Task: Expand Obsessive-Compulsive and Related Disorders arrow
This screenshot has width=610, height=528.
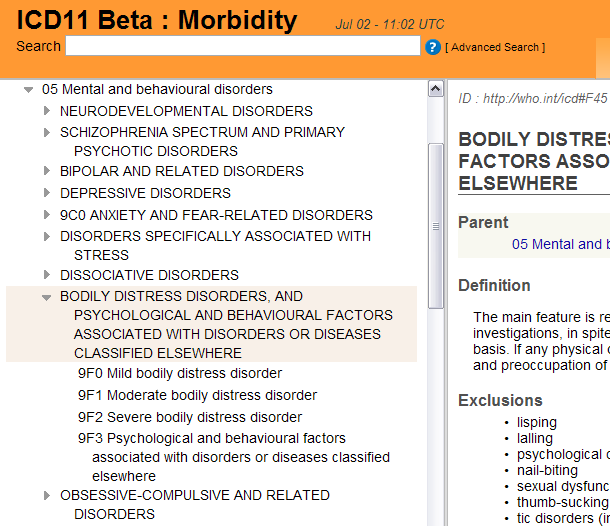Action: (x=47, y=495)
